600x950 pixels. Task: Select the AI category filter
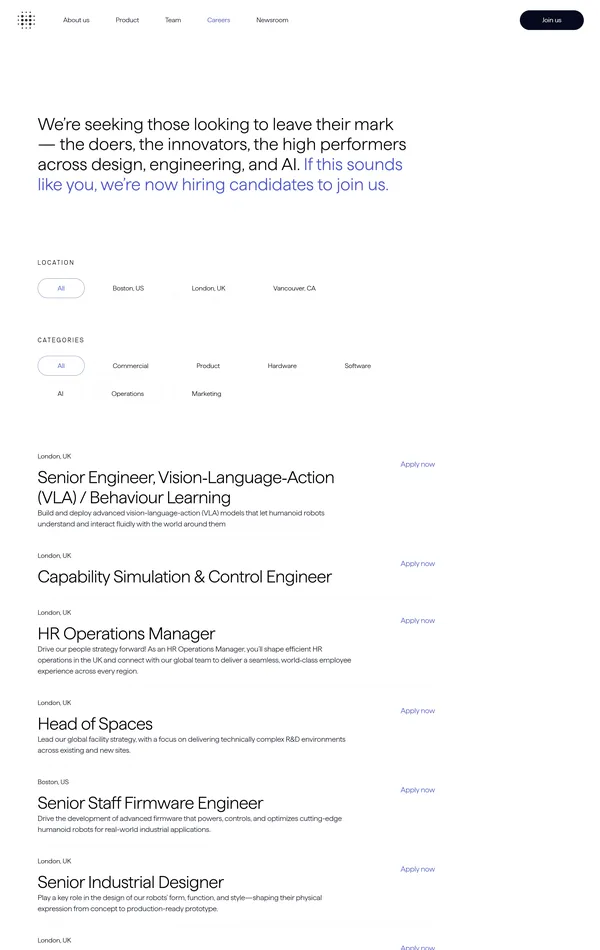click(60, 394)
